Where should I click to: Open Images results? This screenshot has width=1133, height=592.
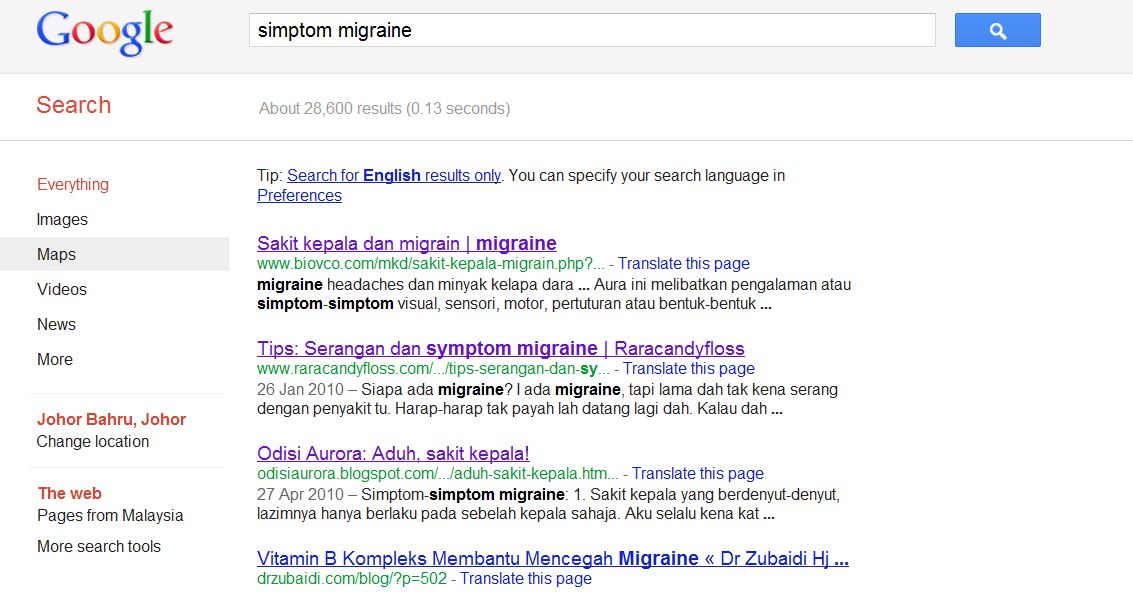[62, 219]
